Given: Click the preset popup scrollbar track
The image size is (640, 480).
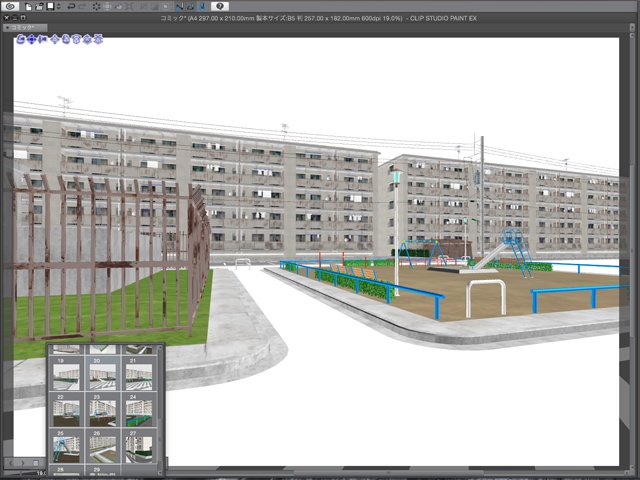Looking at the screenshot, I should [x=160, y=409].
